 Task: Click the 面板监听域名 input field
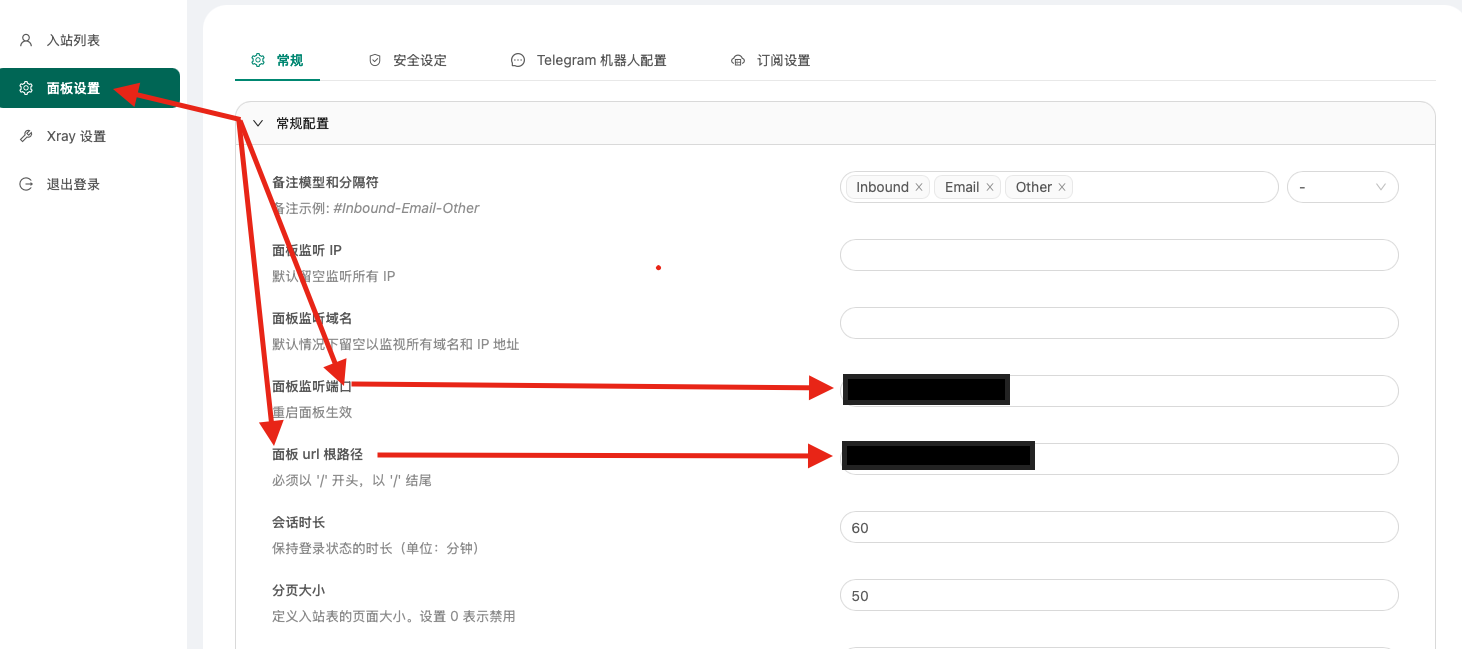point(1118,323)
